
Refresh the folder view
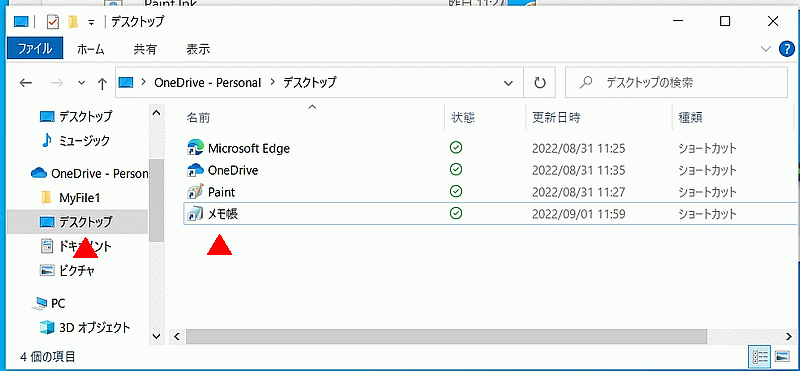[x=539, y=83]
